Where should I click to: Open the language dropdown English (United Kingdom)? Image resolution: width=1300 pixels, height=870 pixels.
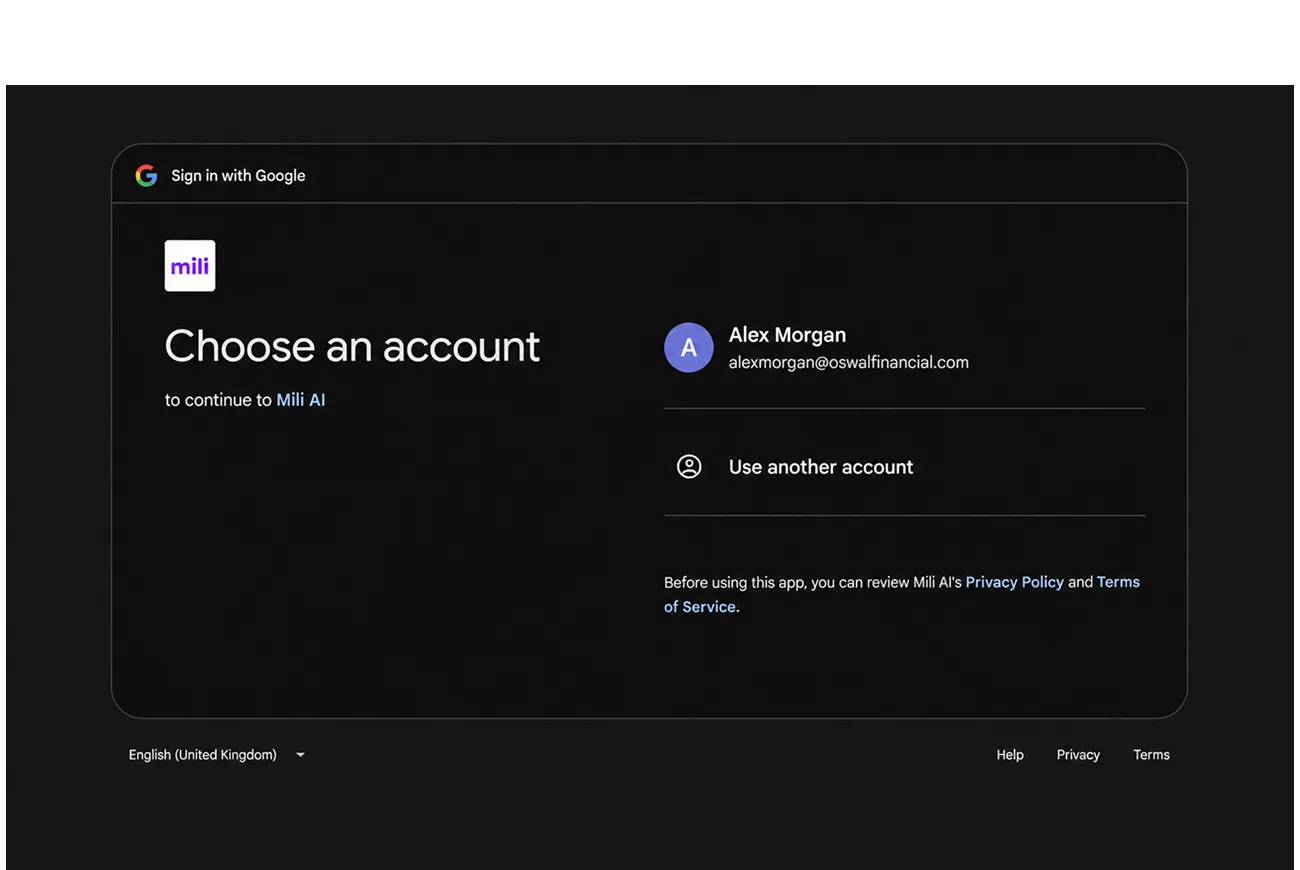pos(217,755)
